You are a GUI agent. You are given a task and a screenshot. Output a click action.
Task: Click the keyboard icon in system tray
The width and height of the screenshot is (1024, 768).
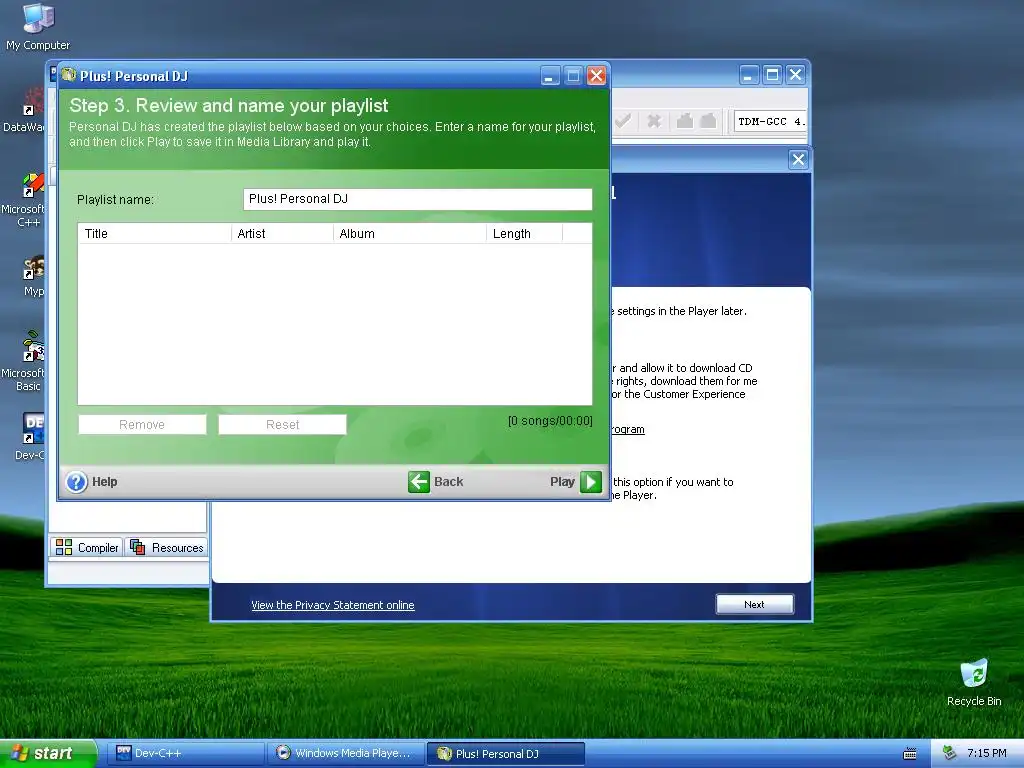tap(909, 754)
